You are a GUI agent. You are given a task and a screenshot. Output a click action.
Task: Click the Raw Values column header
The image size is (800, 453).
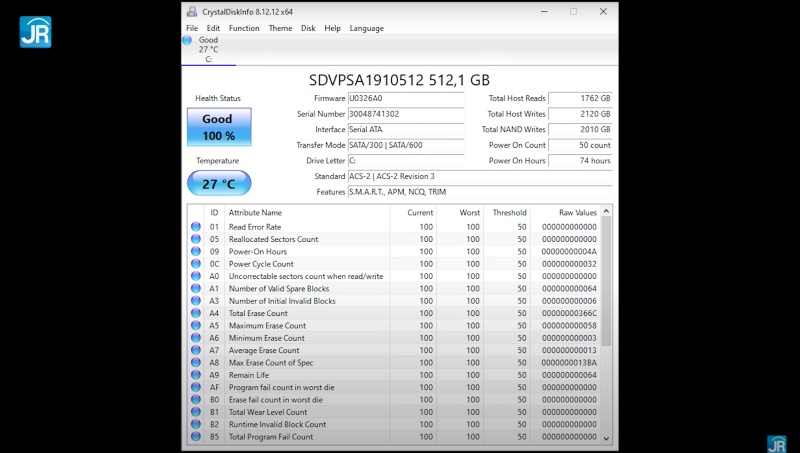(x=578, y=212)
